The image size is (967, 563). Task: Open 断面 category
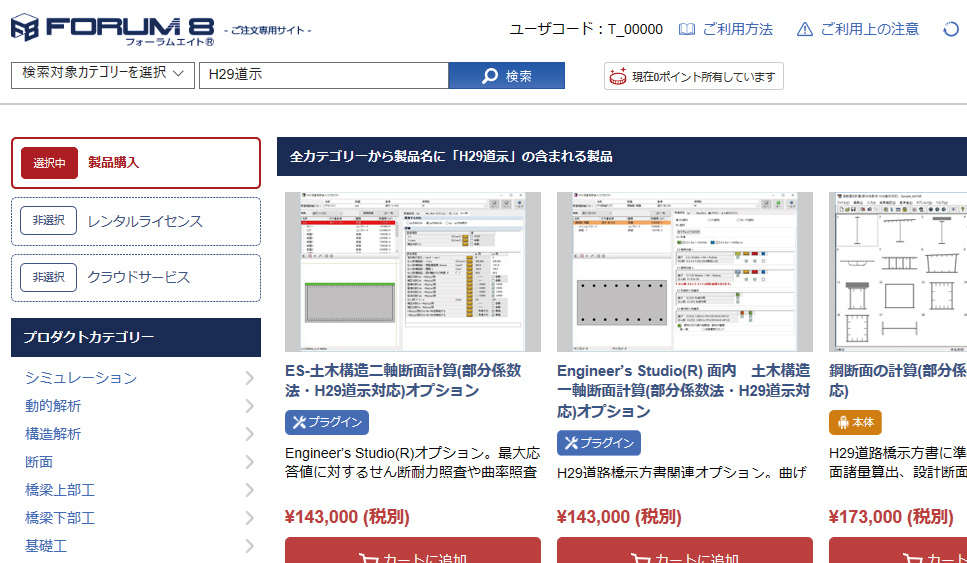[39, 462]
